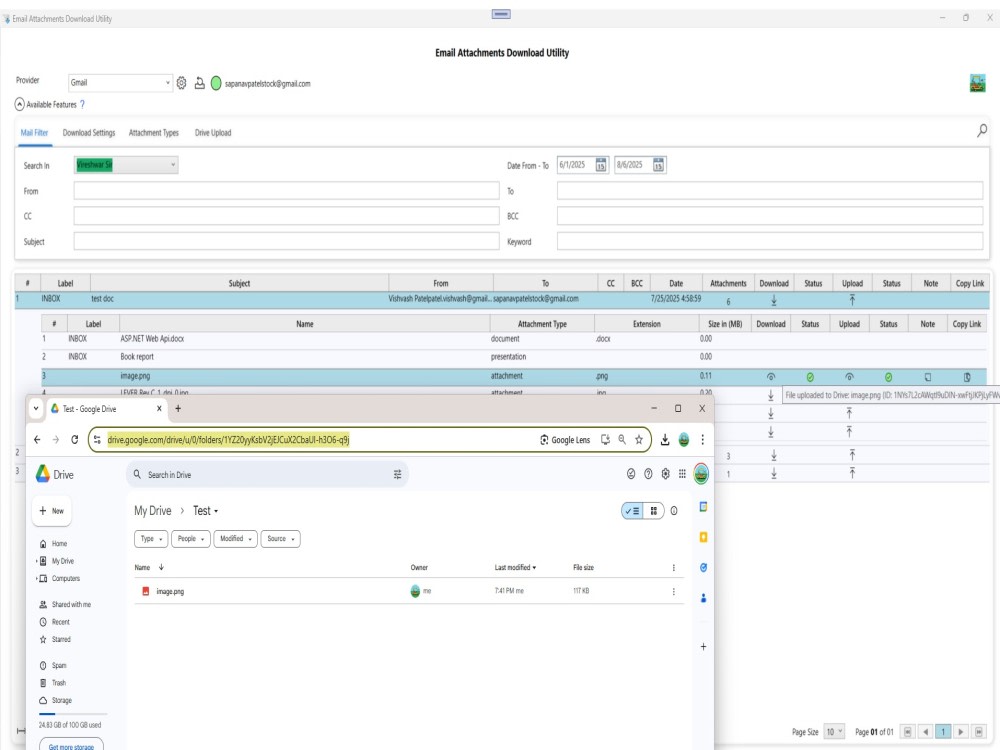Screen dimensions: 1000x750
Task: Open Drive advanced search options
Action: coord(397,474)
